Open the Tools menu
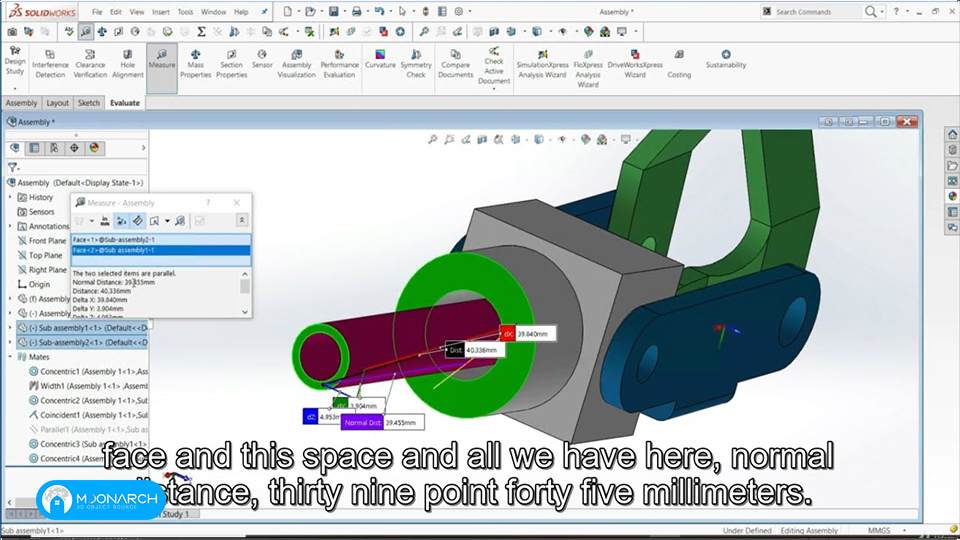960x540 pixels. (185, 12)
